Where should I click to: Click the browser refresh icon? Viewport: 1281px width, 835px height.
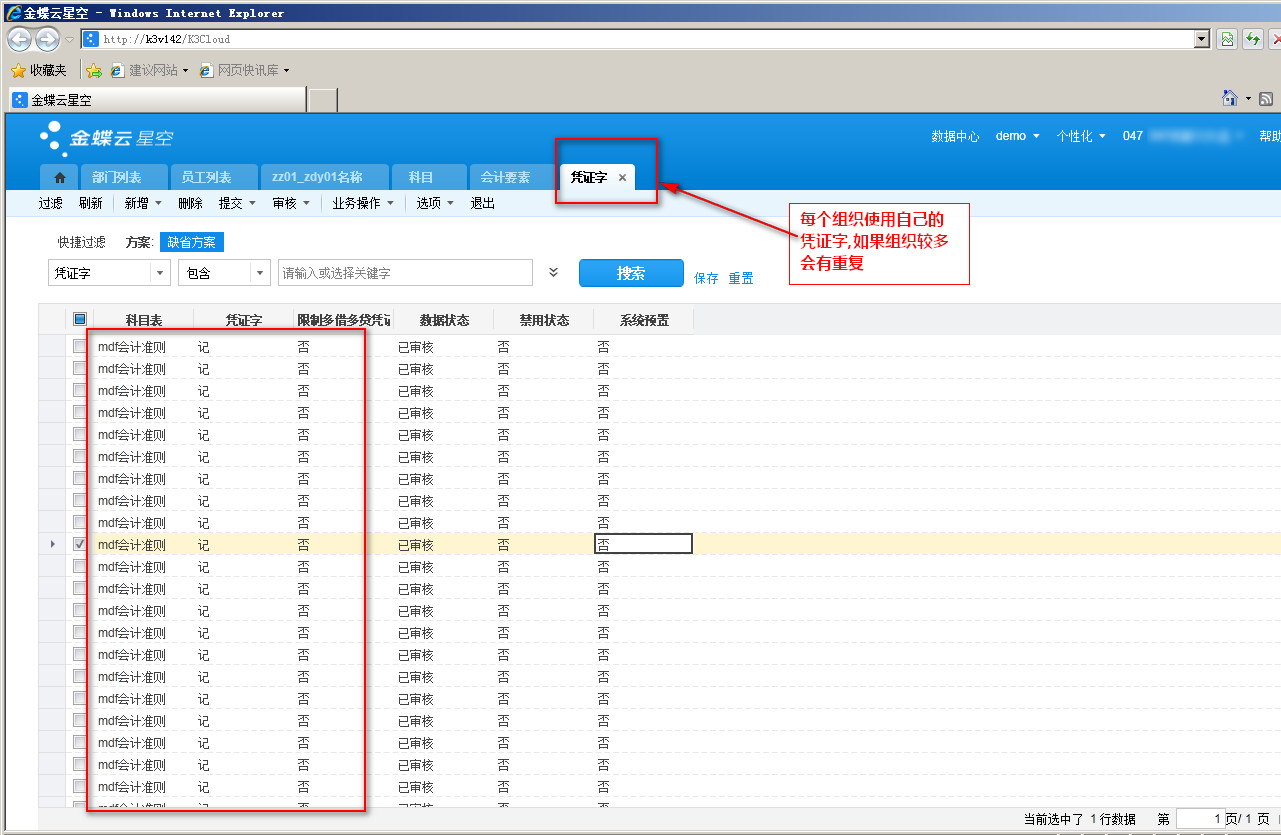point(1252,39)
